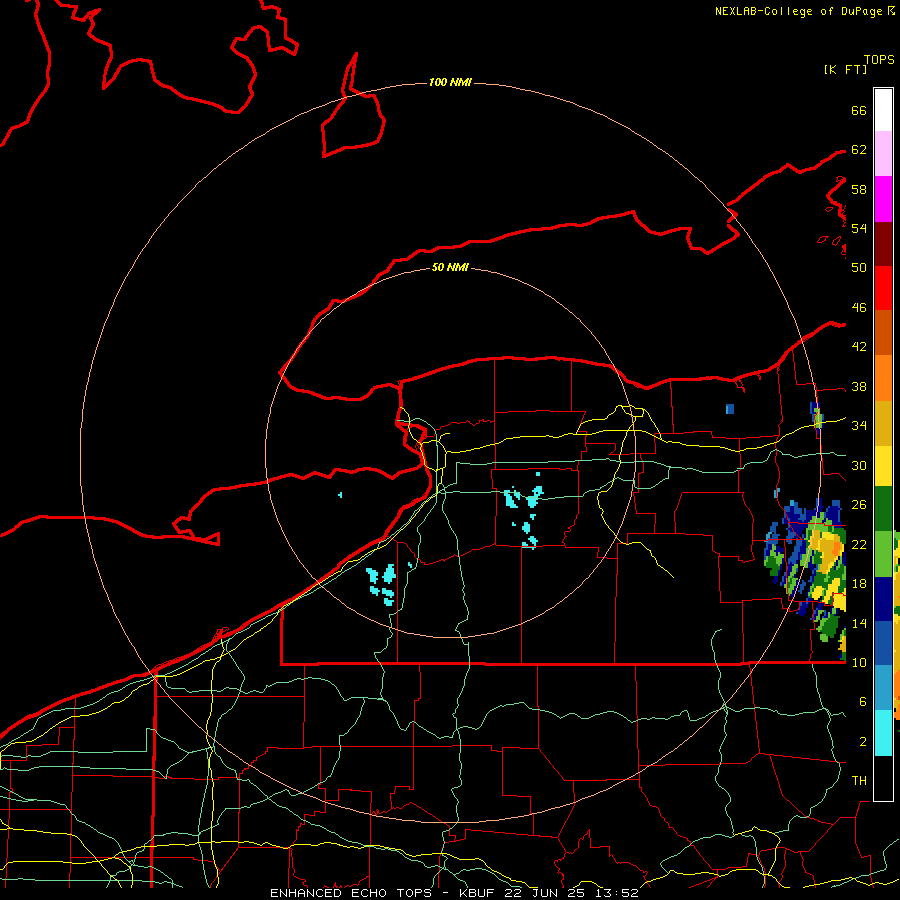Screen dimensions: 900x900
Task: Click the light green color scale segment
Action: (883, 554)
